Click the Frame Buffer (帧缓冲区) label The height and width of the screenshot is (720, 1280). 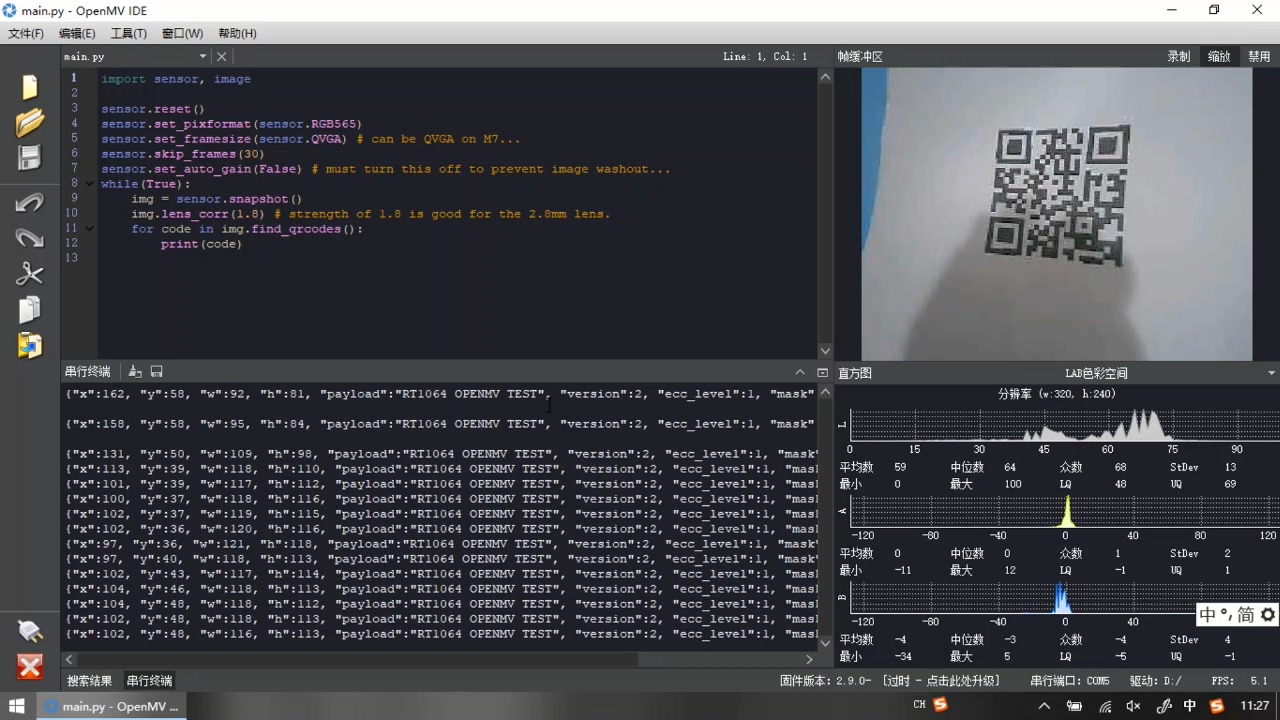(860, 57)
